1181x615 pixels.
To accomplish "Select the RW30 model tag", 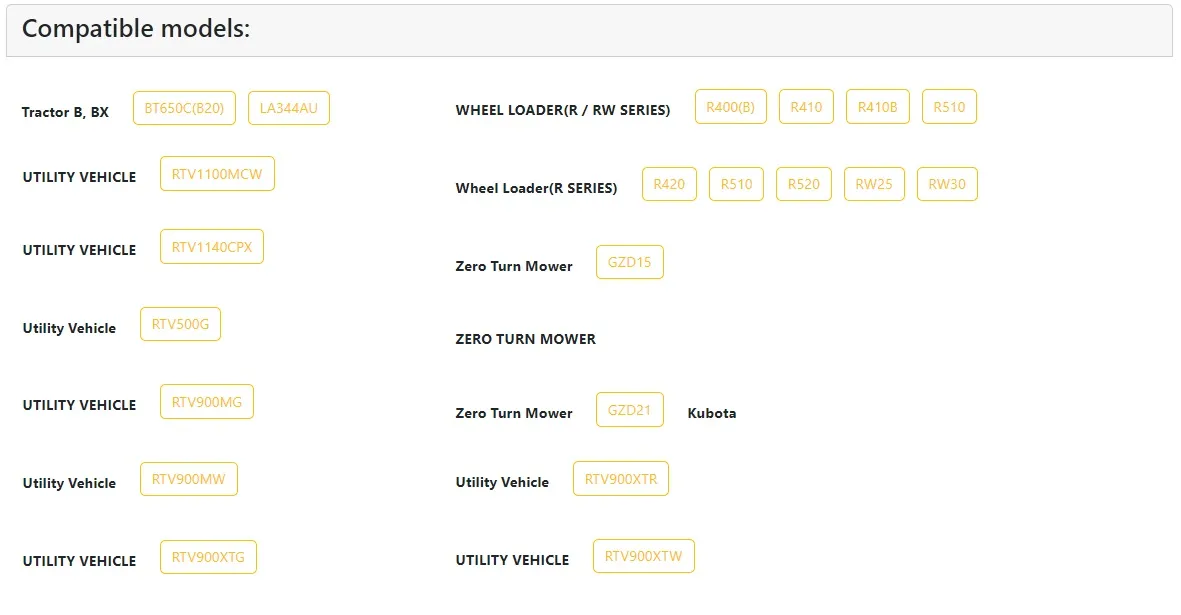I will click(947, 184).
